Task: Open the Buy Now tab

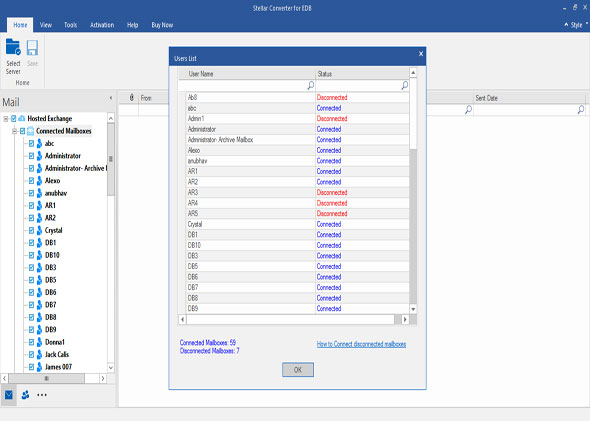Action: [162, 25]
